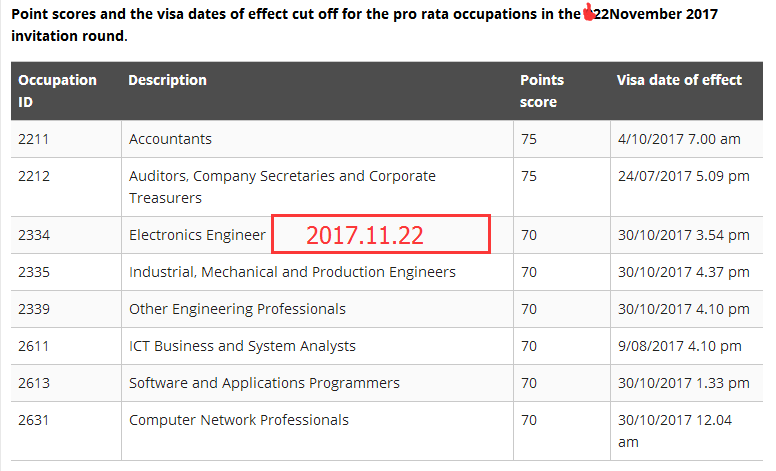This screenshot has width=776, height=471.
Task: Select the 4/10/2017 7.00 am date cell
Action: click(679, 139)
